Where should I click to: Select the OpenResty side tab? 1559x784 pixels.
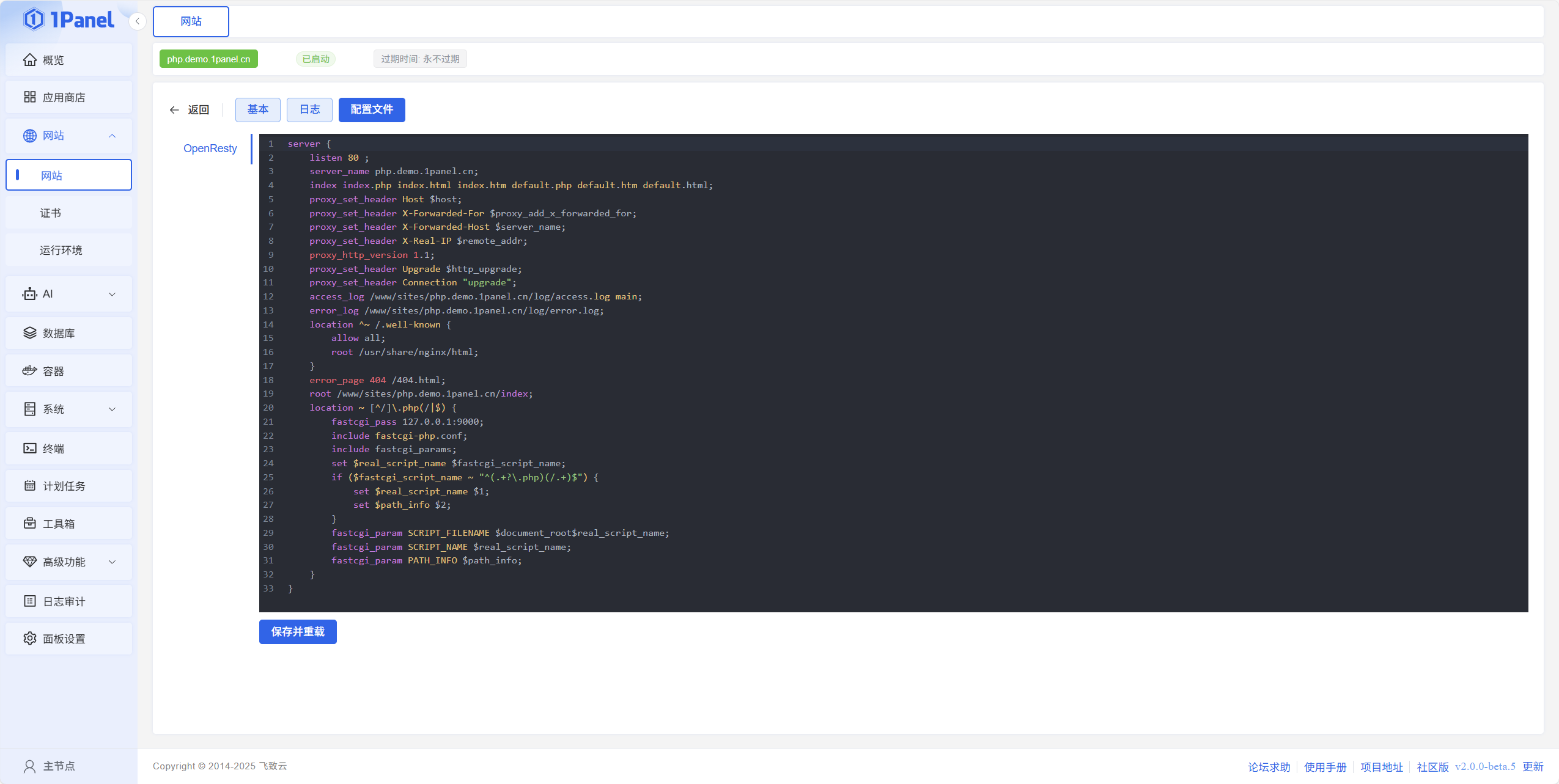click(210, 148)
